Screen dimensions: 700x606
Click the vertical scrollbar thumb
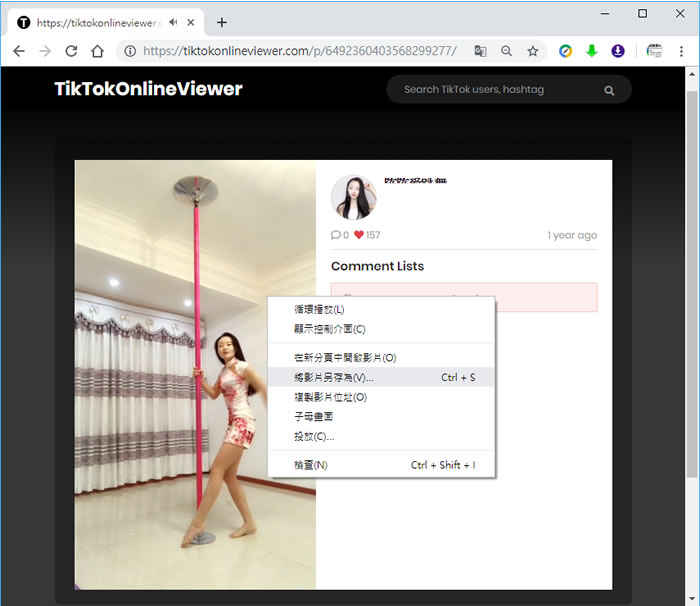692,284
